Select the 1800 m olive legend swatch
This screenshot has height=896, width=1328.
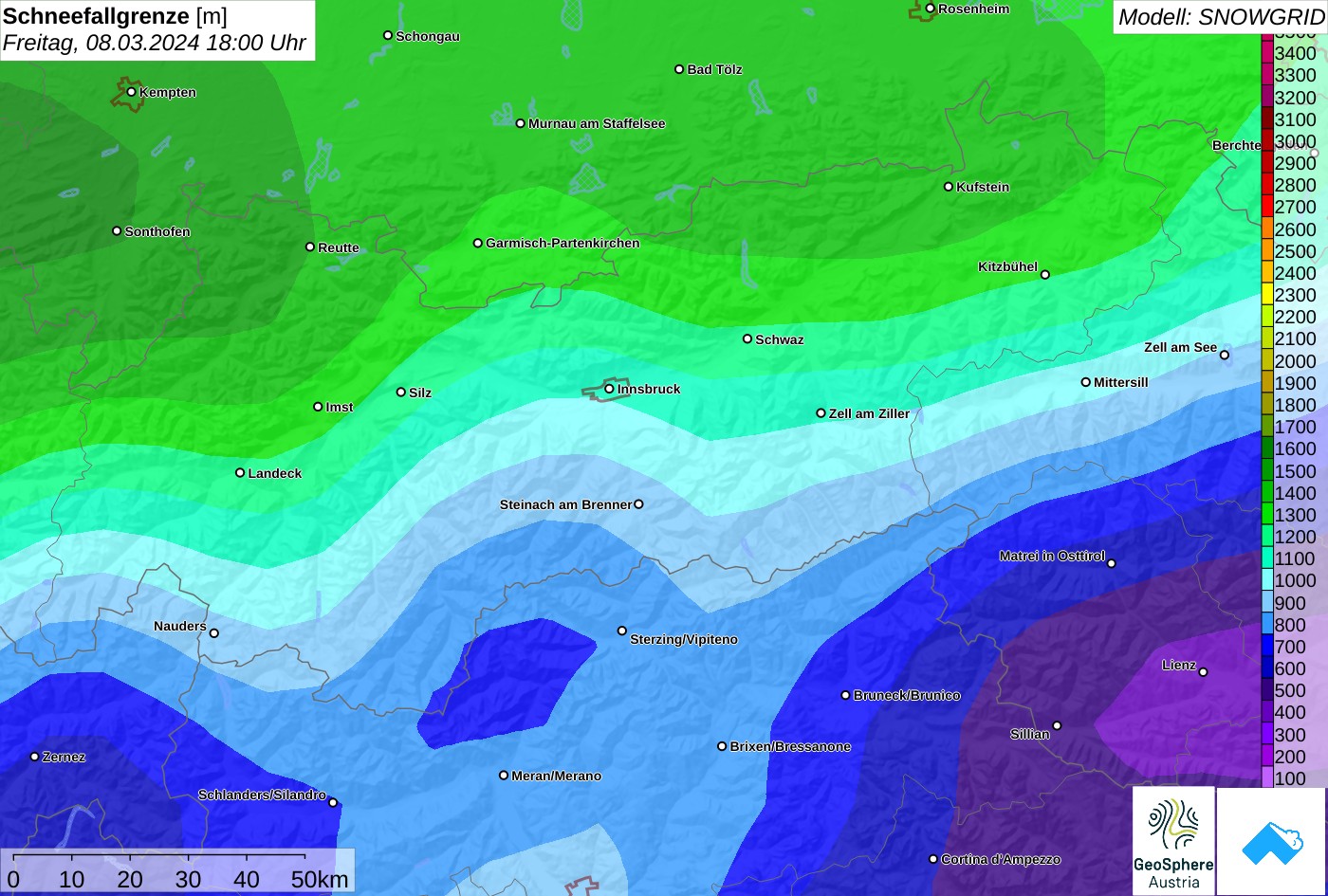1267,405
